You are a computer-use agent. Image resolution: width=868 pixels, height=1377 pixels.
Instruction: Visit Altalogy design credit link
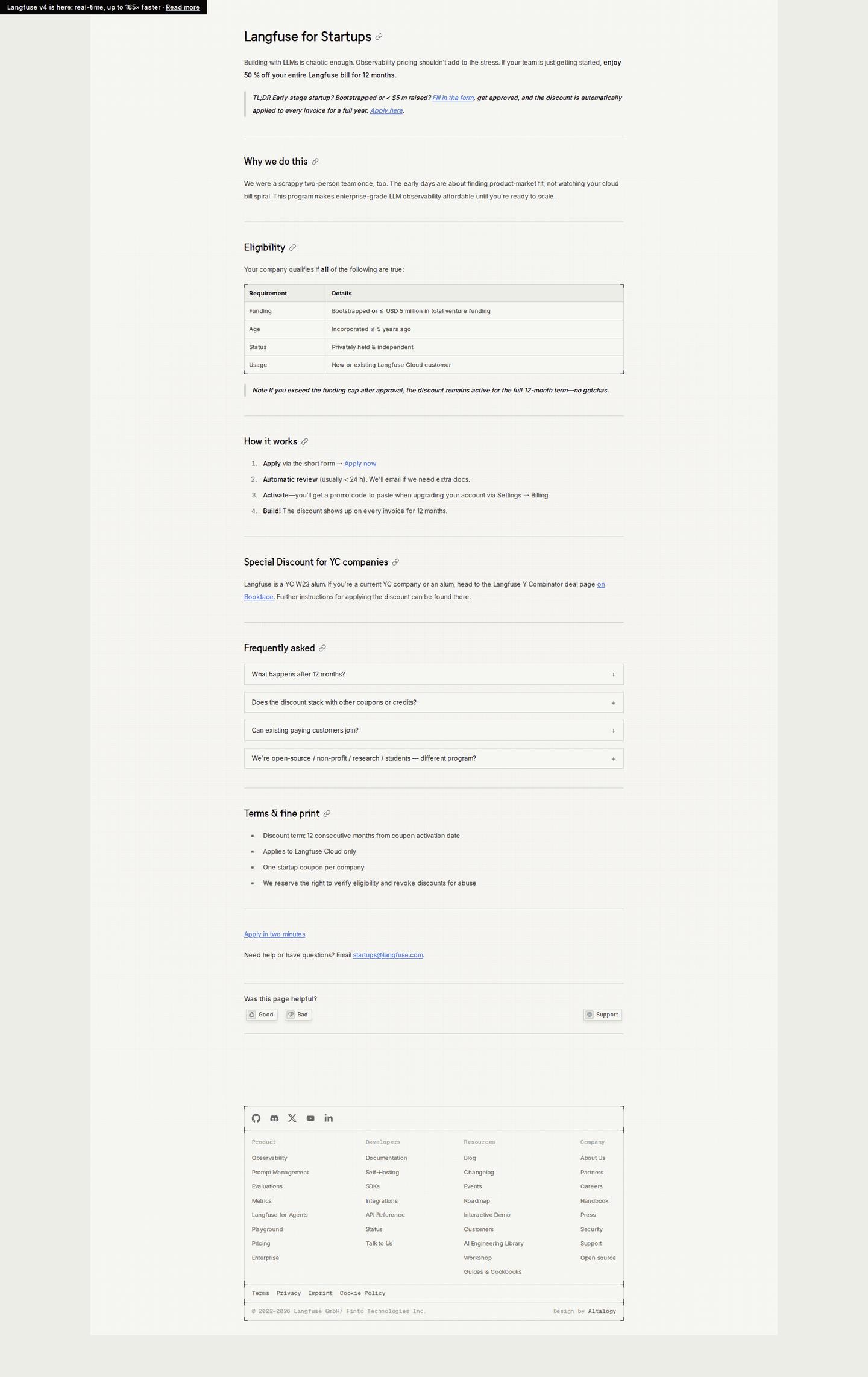pos(602,1311)
